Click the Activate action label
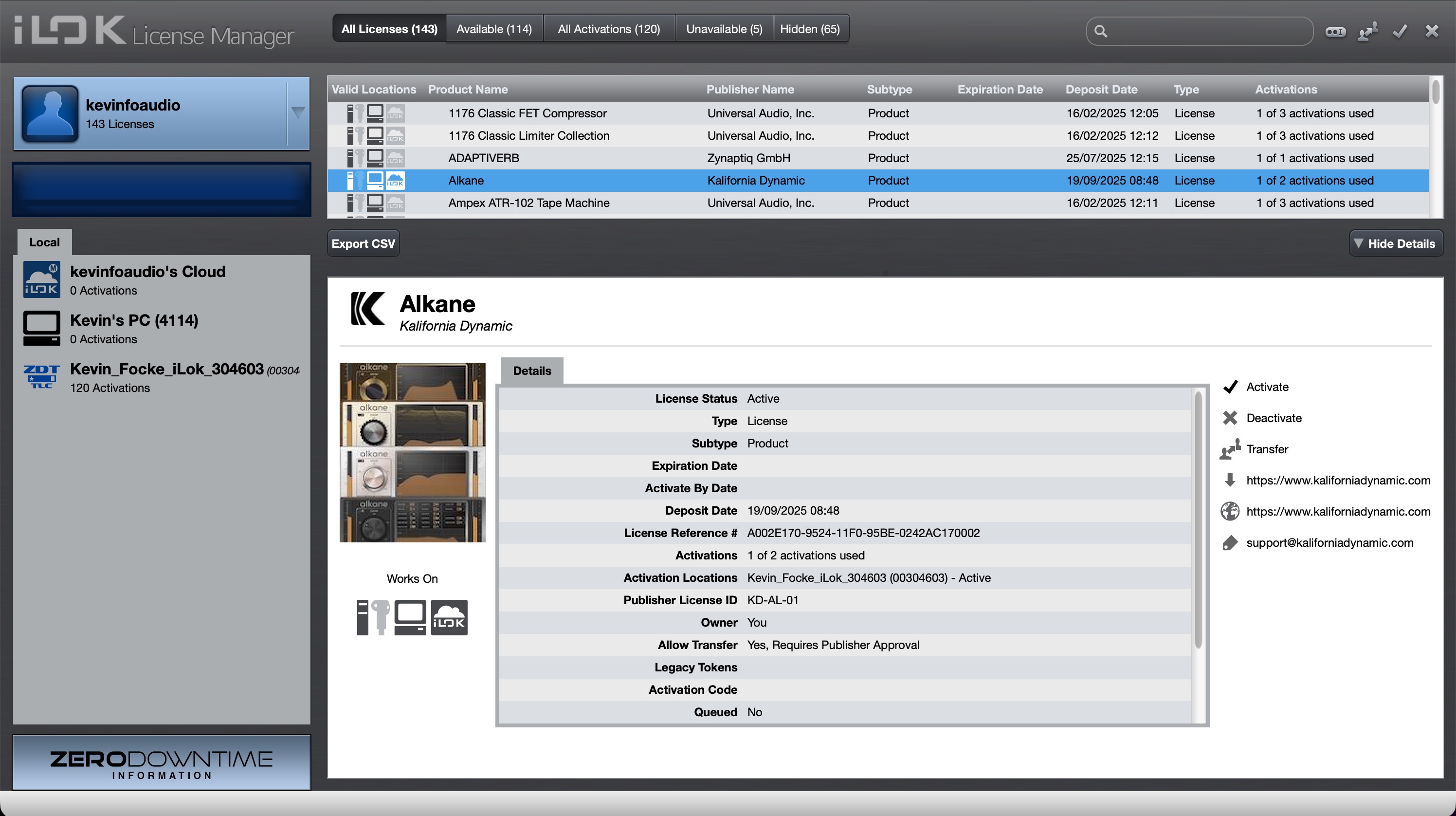1456x816 pixels. (x=1267, y=387)
